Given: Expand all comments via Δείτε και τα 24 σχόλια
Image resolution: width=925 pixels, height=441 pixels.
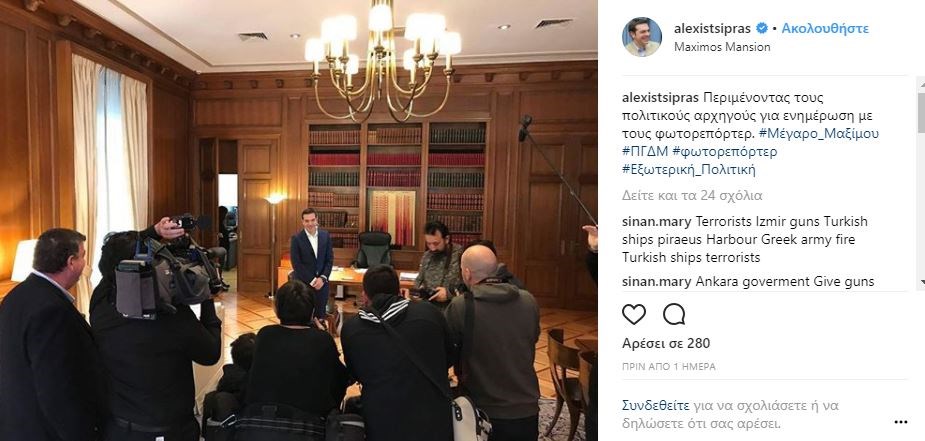Looking at the screenshot, I should (x=693, y=195).
